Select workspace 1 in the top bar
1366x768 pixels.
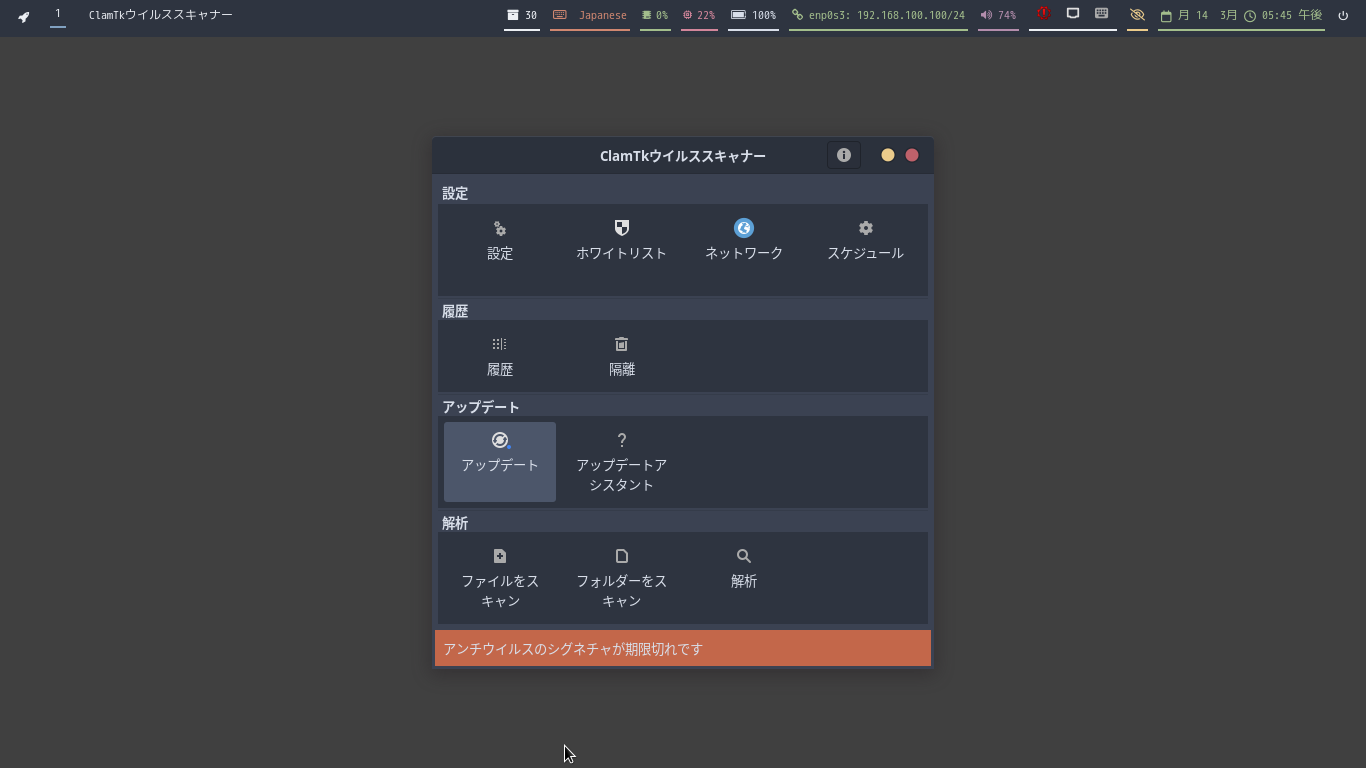point(58,14)
